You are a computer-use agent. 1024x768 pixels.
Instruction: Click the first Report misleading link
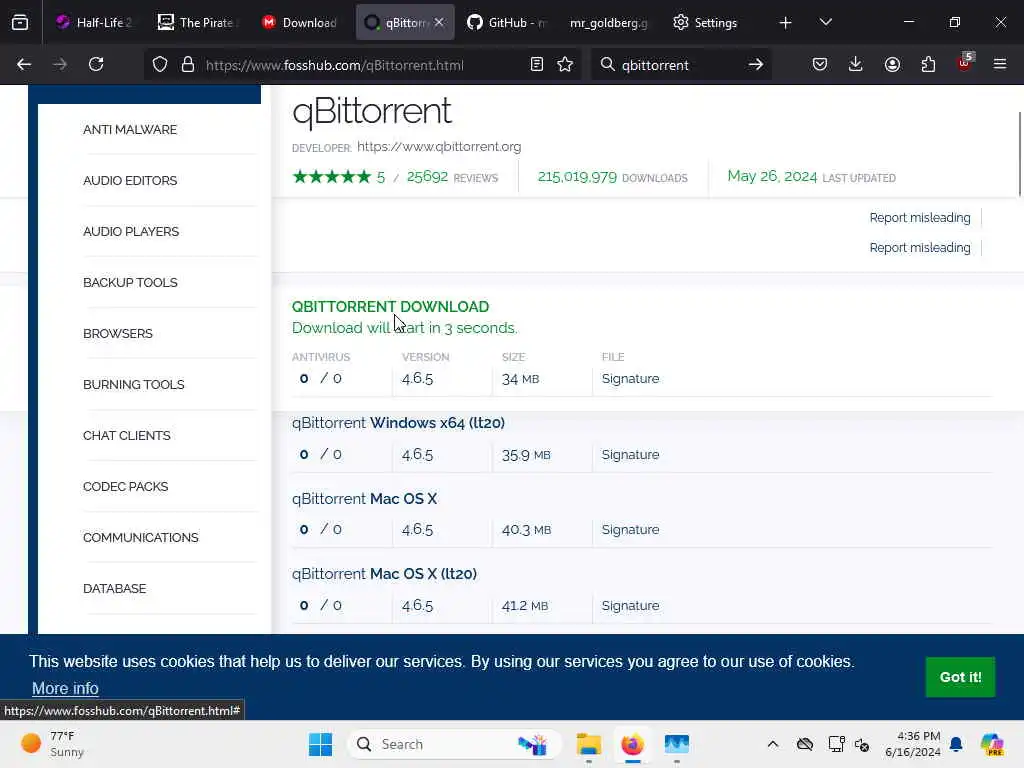(x=920, y=217)
